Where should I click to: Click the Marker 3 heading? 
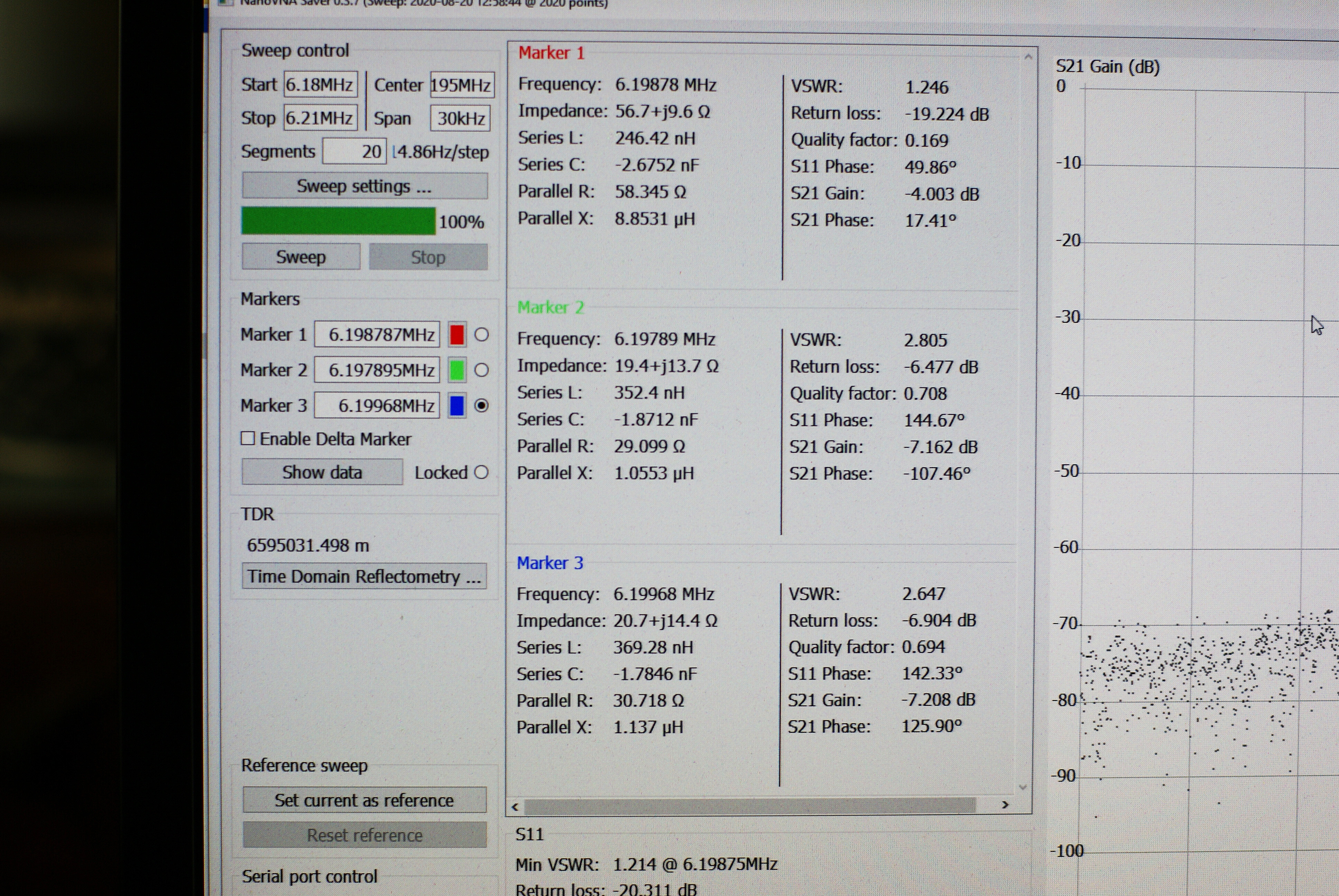[550, 563]
